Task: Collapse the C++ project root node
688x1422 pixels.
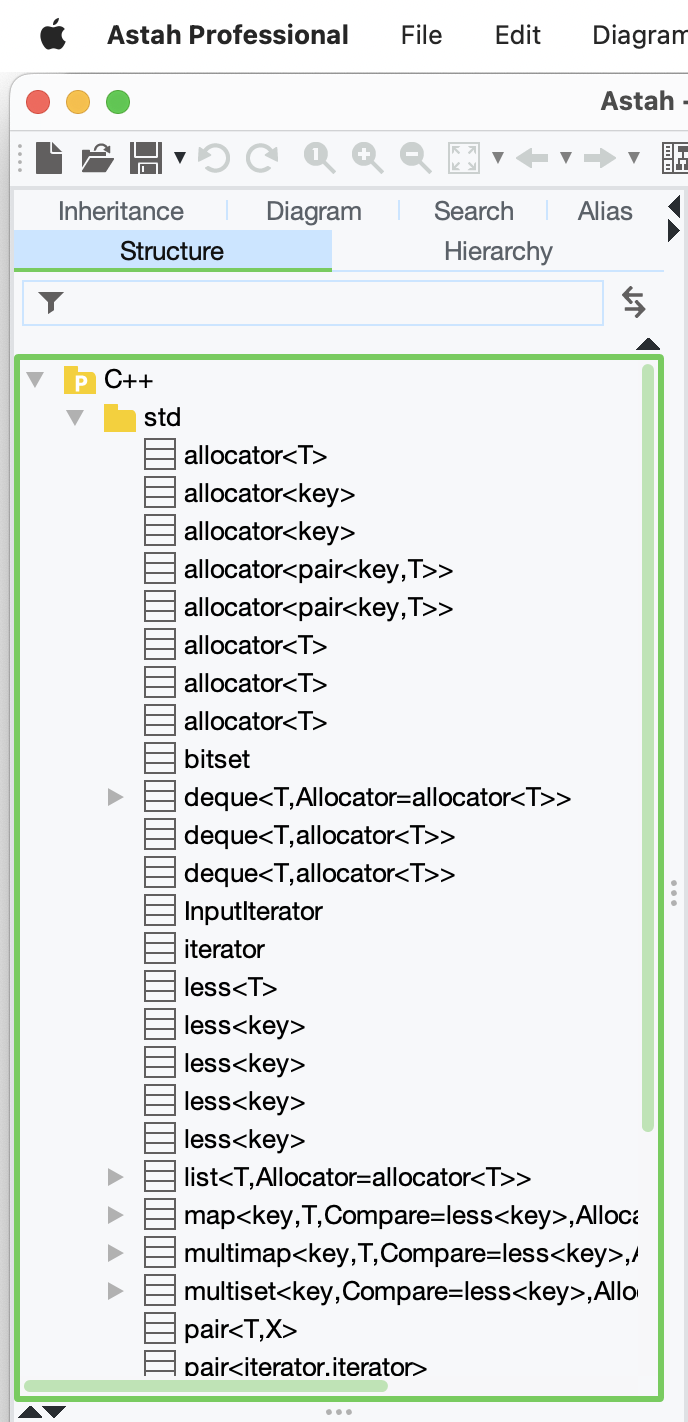Action: pos(36,380)
